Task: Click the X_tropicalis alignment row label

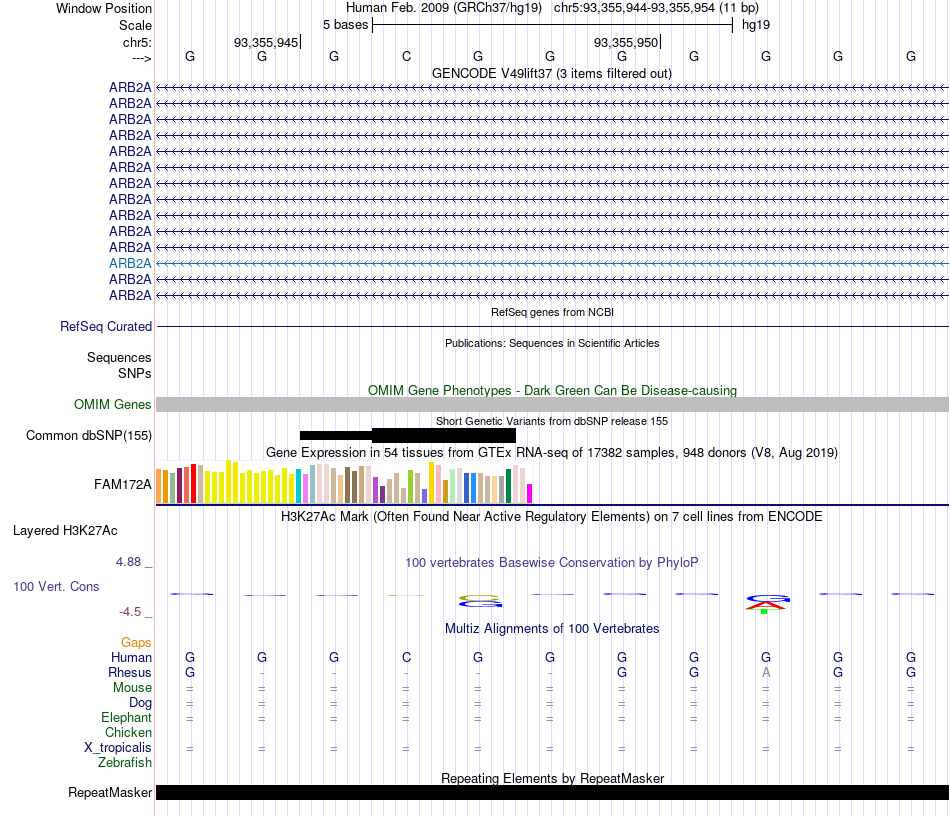Action: [x=118, y=748]
